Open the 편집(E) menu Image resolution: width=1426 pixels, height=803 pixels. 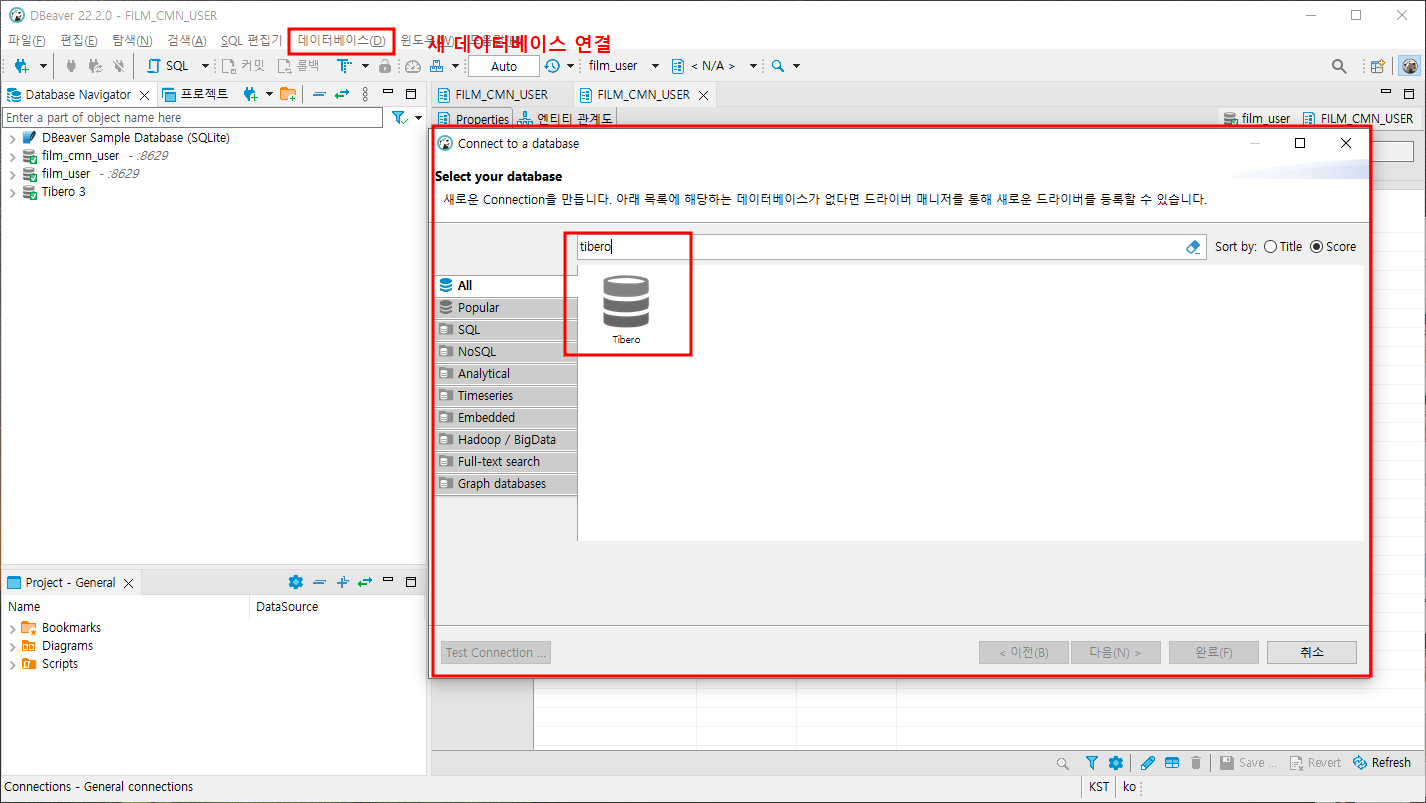[x=79, y=40]
